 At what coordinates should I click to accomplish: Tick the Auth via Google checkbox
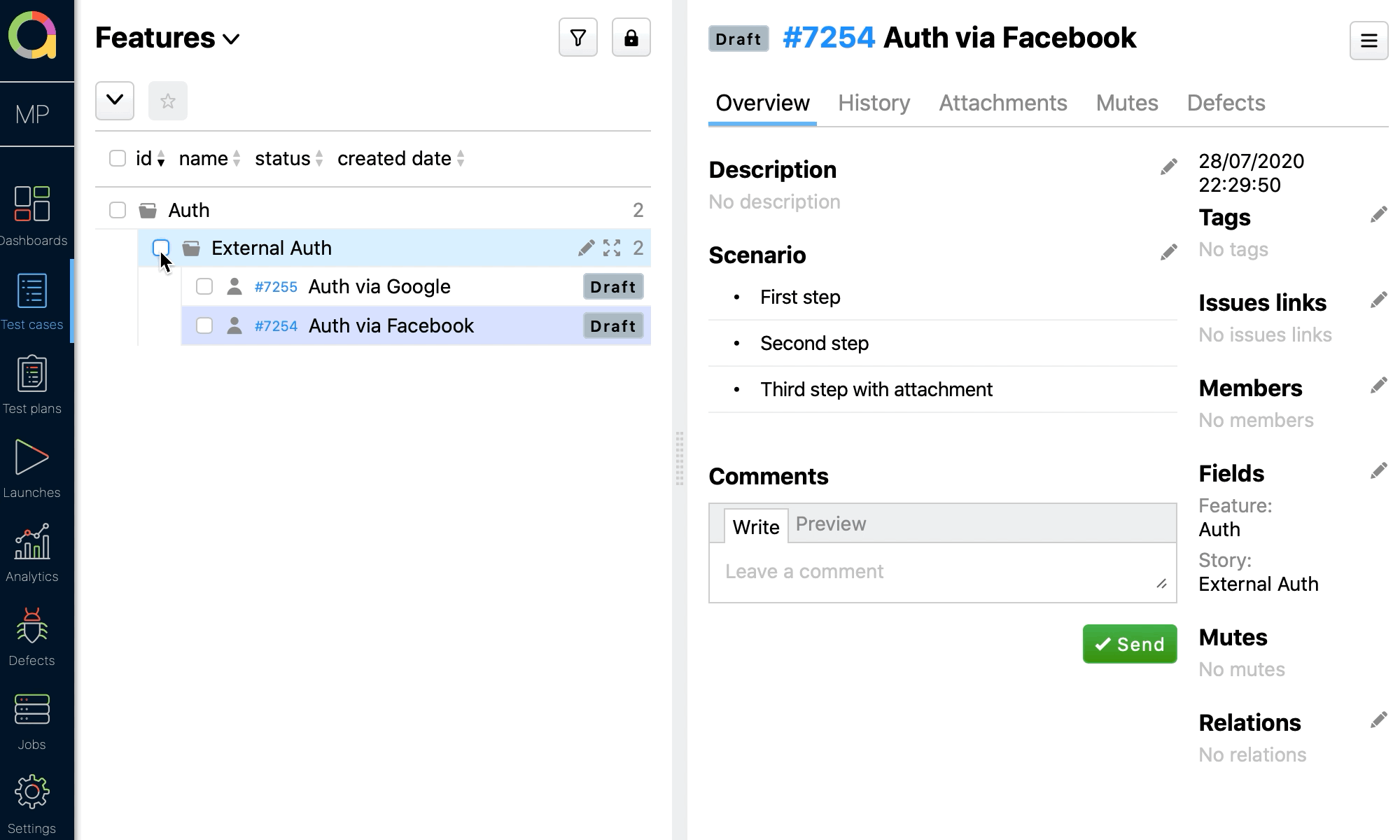point(204,287)
